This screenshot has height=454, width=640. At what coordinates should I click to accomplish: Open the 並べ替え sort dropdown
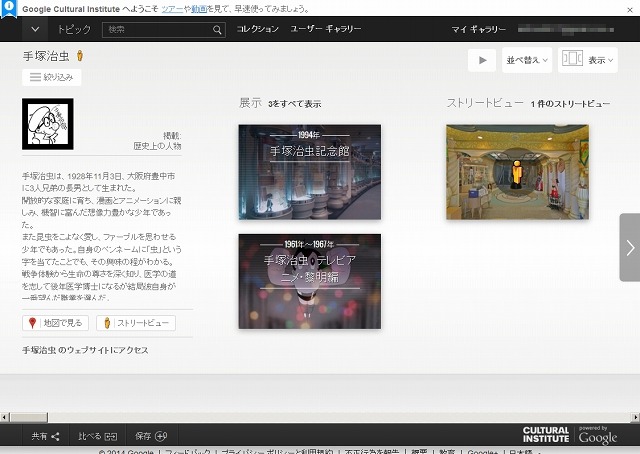tap(527, 60)
